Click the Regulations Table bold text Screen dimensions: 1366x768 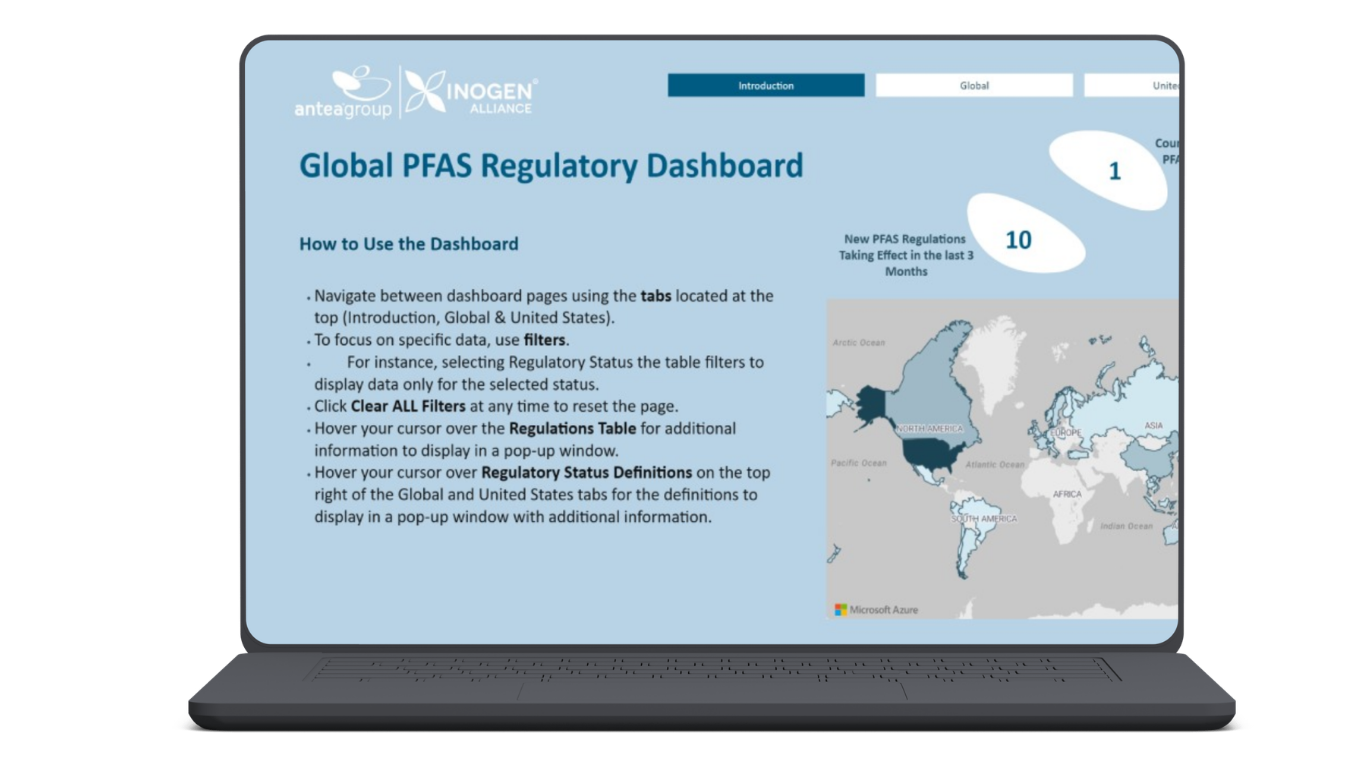571,428
